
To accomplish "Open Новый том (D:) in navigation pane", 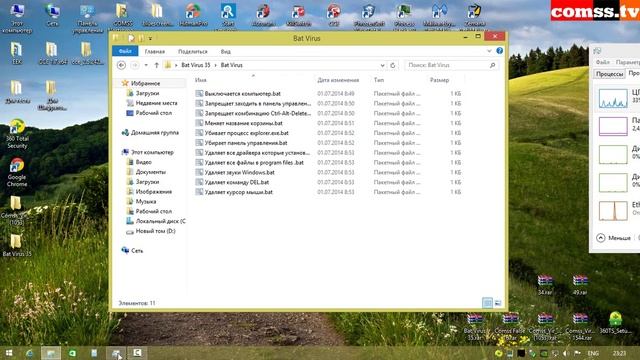I will click(155, 231).
